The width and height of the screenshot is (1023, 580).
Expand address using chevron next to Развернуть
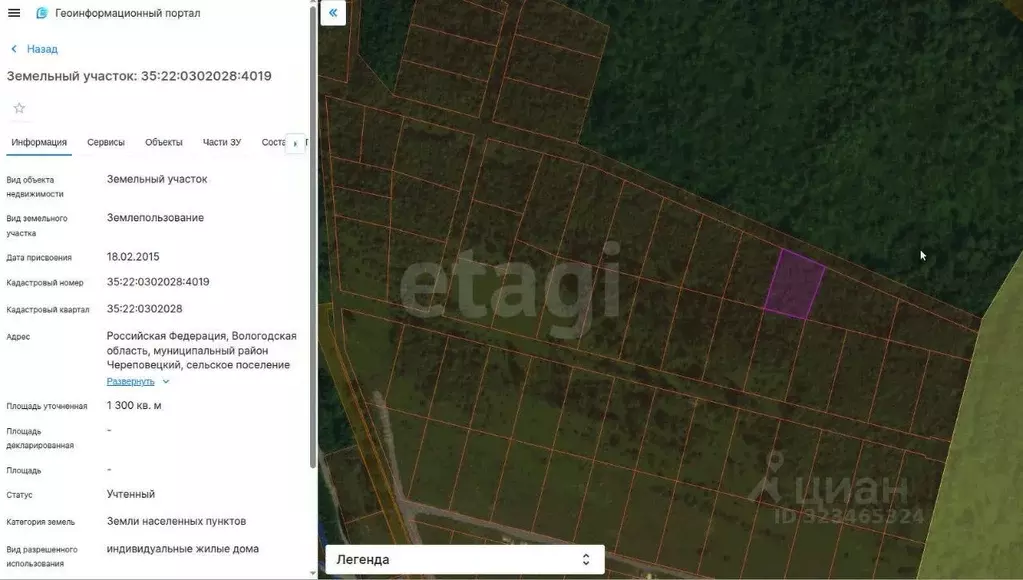pos(166,381)
